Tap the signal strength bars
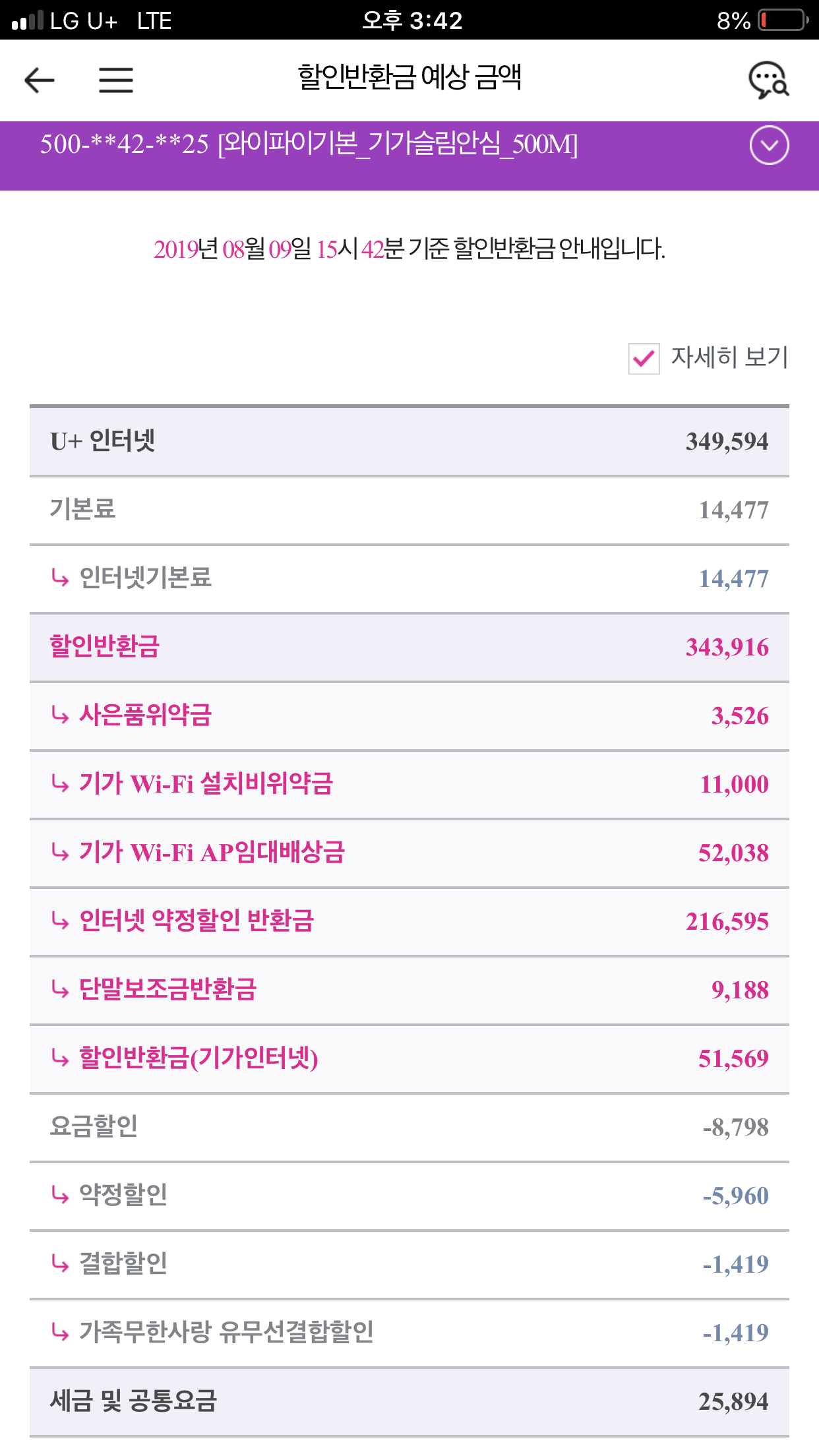Viewport: 819px width, 1456px height. coord(28,20)
